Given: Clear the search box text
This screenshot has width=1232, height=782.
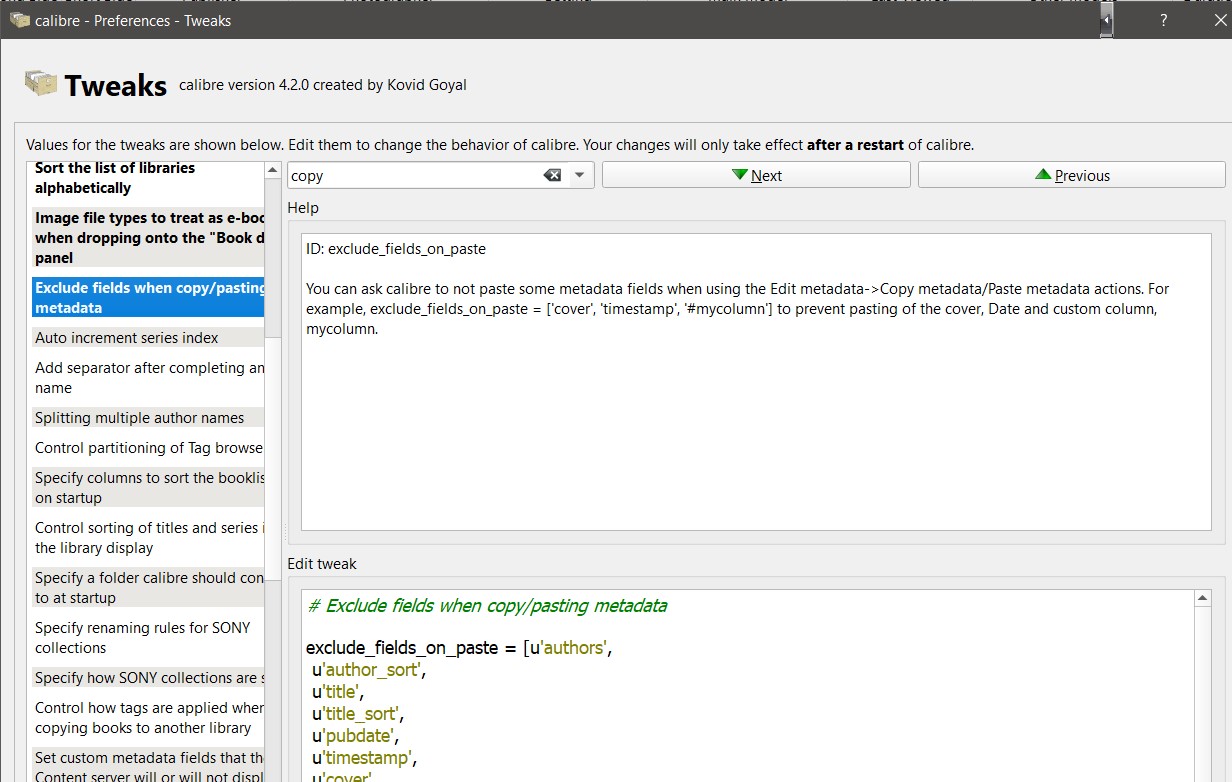Looking at the screenshot, I should pyautogui.click(x=552, y=176).
